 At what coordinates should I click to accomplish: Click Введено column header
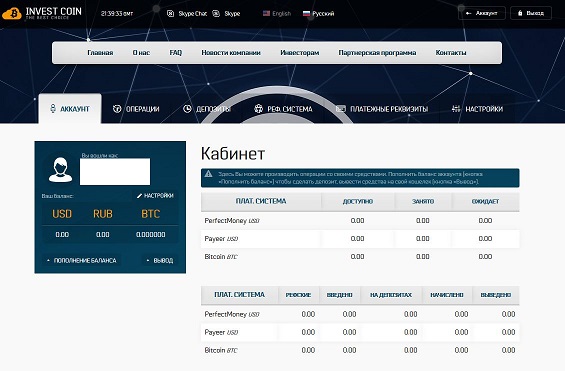(339, 295)
